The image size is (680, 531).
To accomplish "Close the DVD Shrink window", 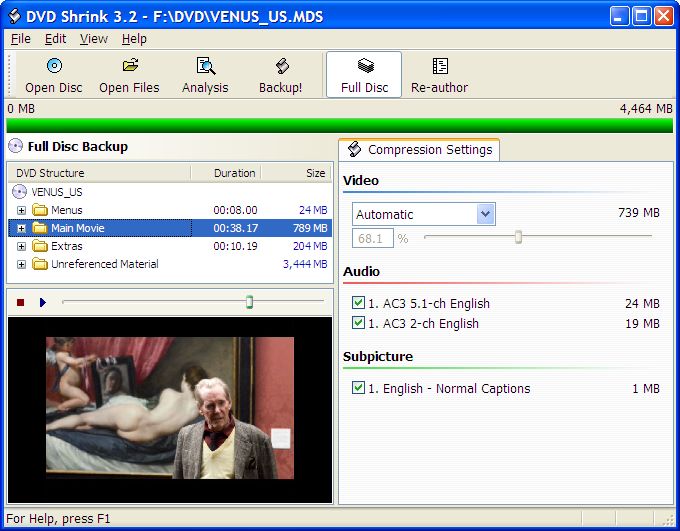I will pos(664,16).
